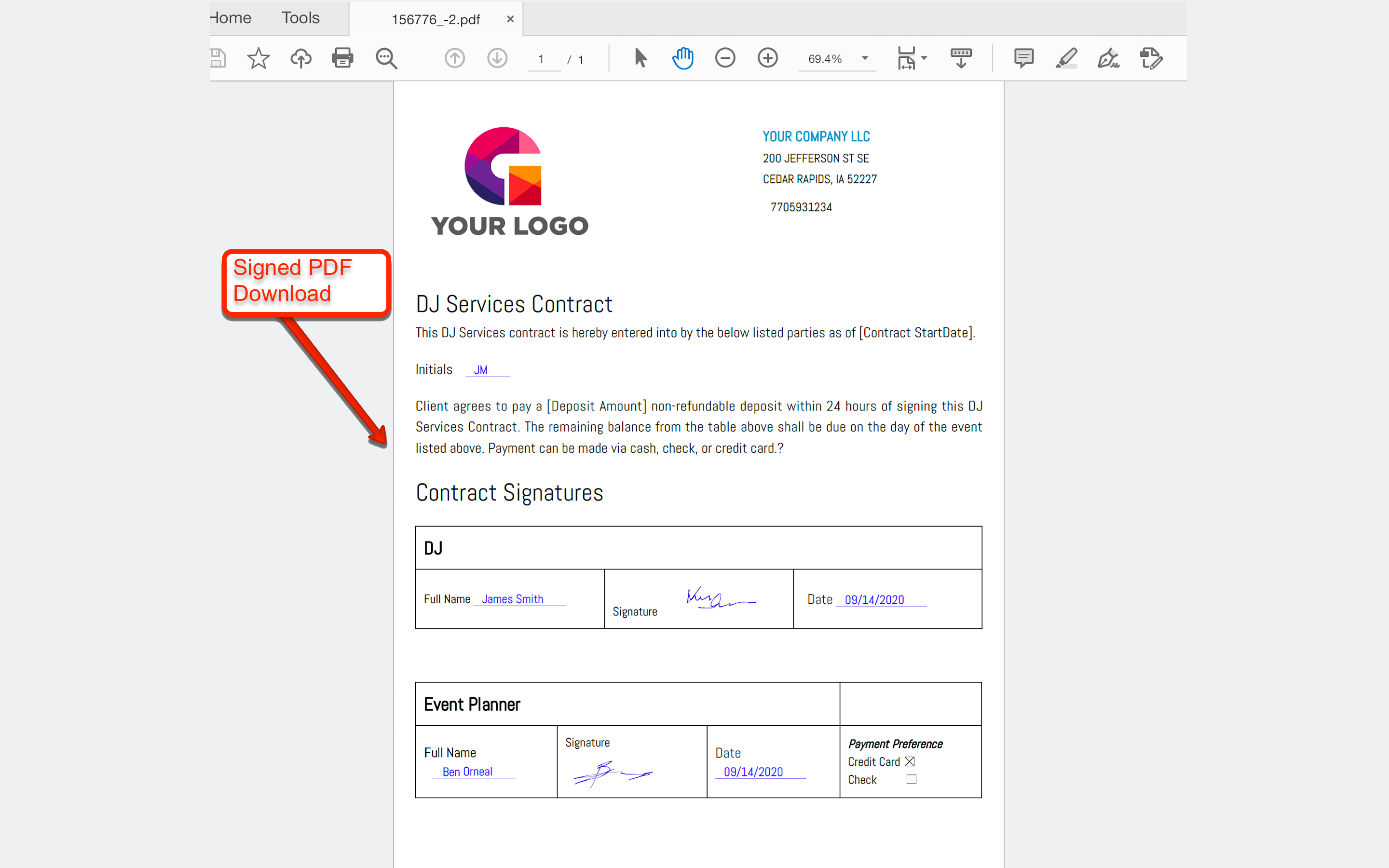Choose the arrow selection tool
The width and height of the screenshot is (1389, 868).
click(640, 58)
